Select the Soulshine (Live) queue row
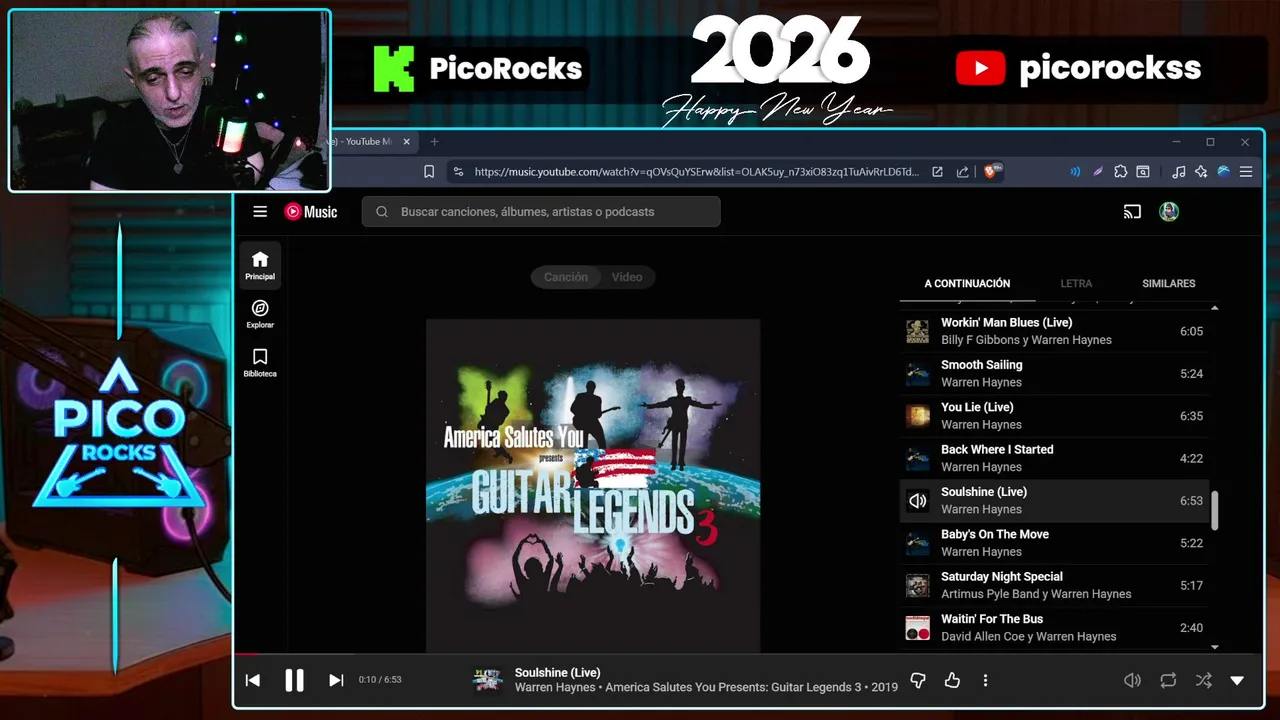 pos(1055,500)
